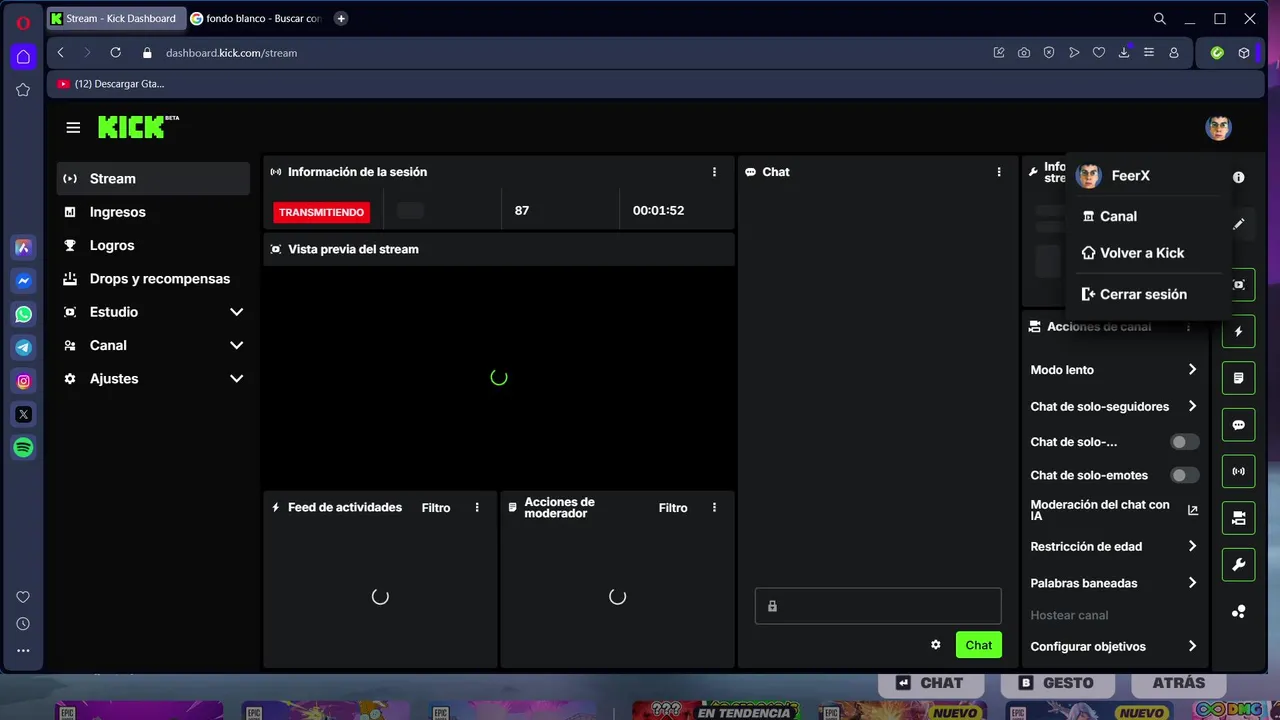This screenshot has width=1280, height=720.
Task: Open Opera easy setup sliders icon
Action: 1149,53
